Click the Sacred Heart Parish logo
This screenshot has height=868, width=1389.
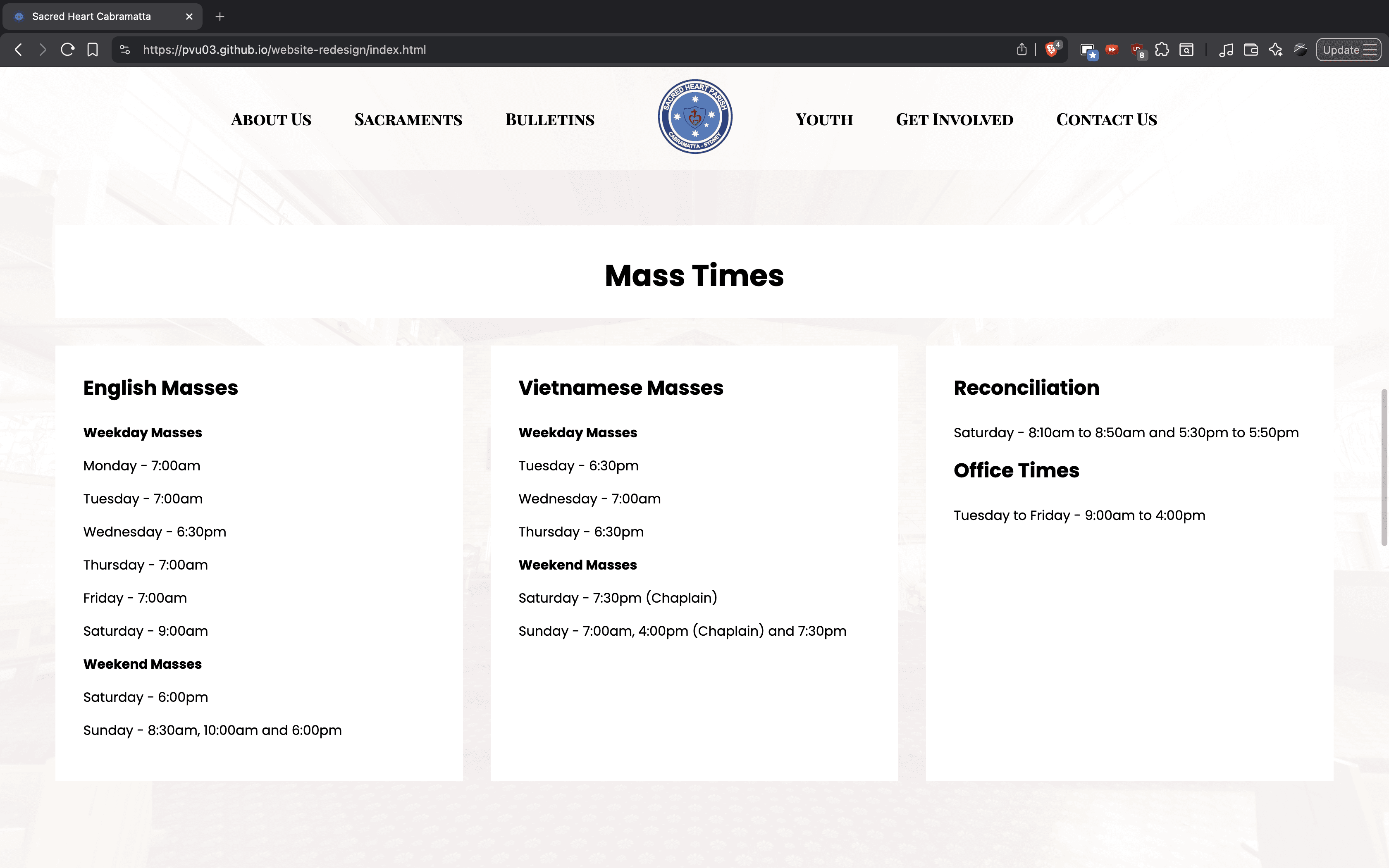tap(694, 117)
